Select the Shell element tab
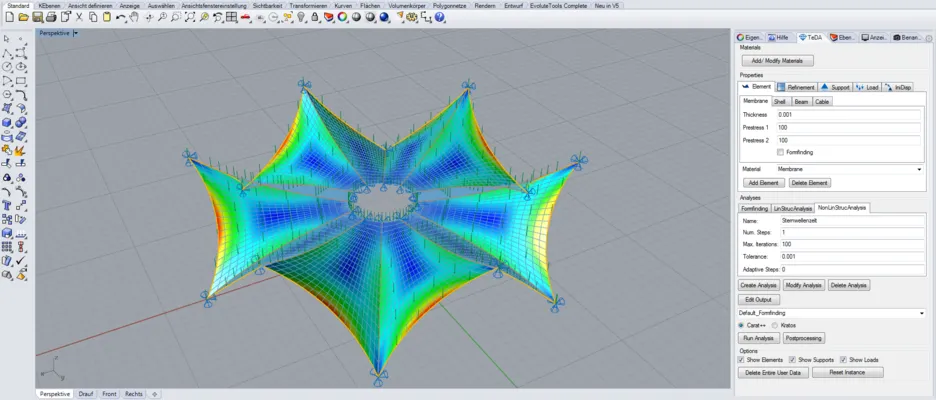The image size is (936, 400). pyautogui.click(x=780, y=102)
